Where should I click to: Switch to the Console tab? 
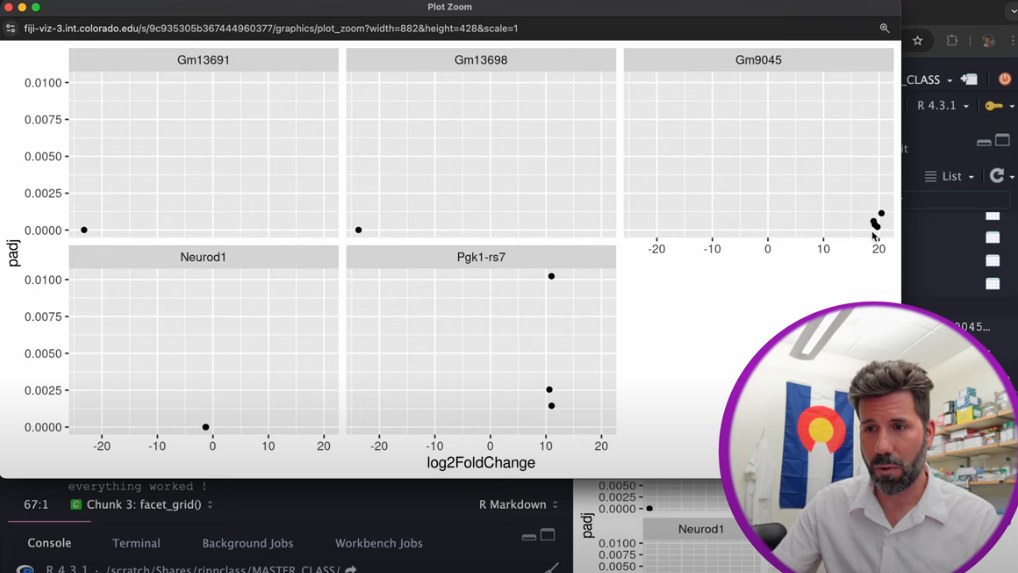[49, 543]
